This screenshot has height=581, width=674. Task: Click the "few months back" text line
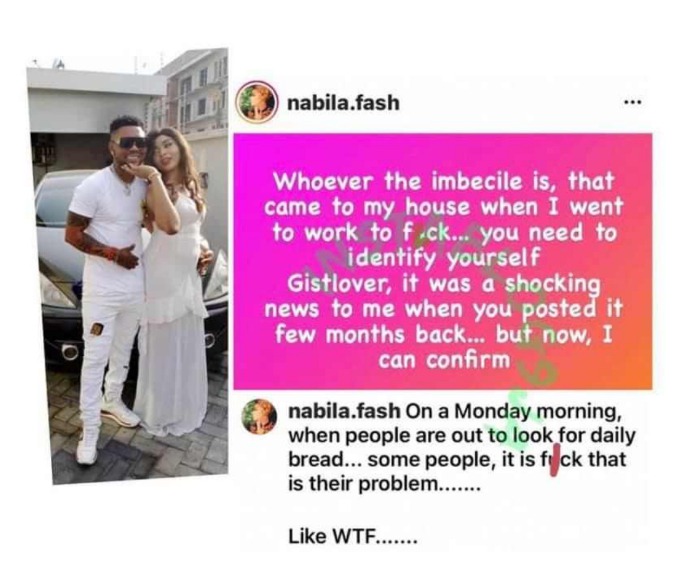click(443, 335)
